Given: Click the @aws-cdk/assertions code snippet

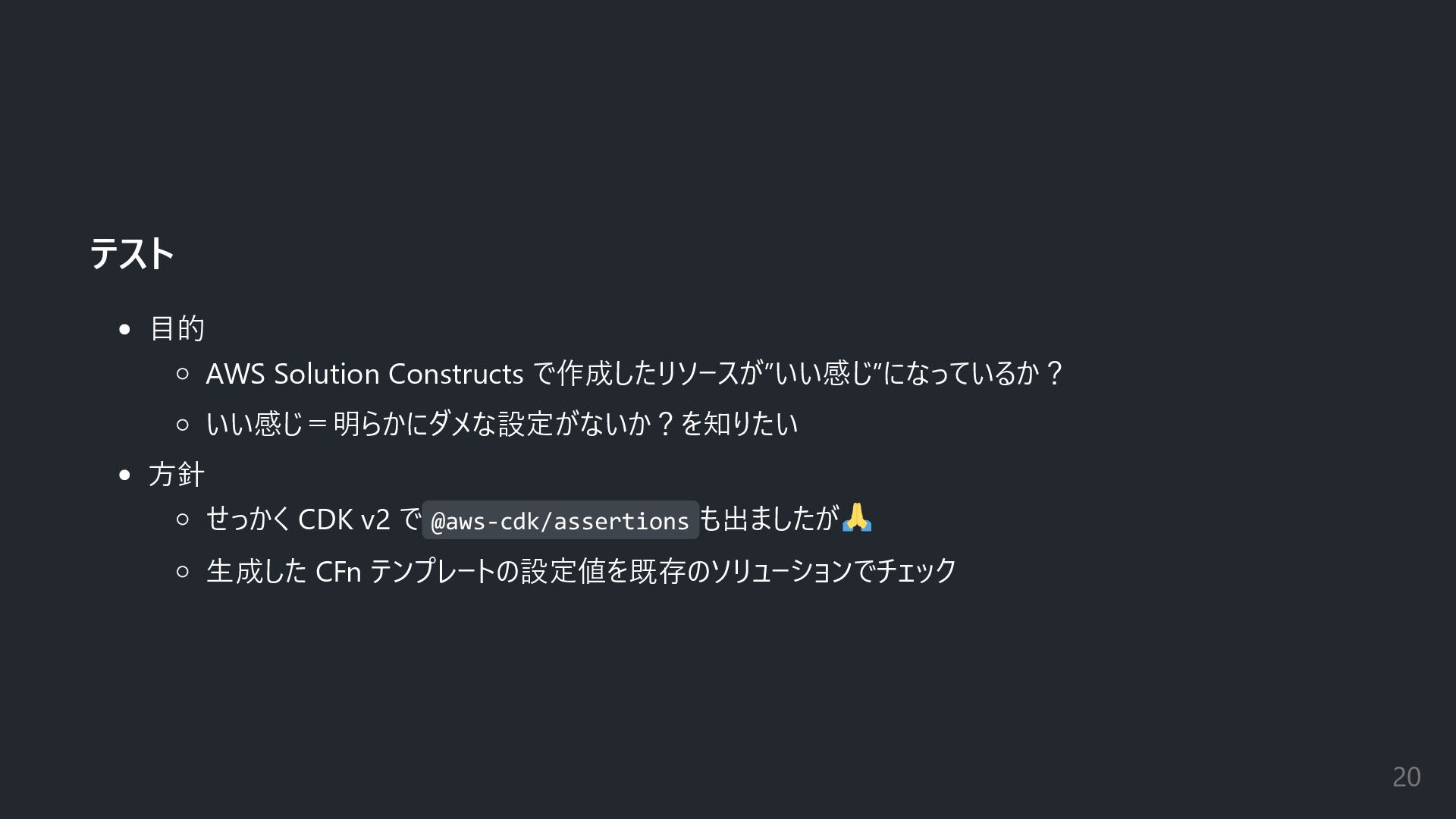Looking at the screenshot, I should (560, 520).
